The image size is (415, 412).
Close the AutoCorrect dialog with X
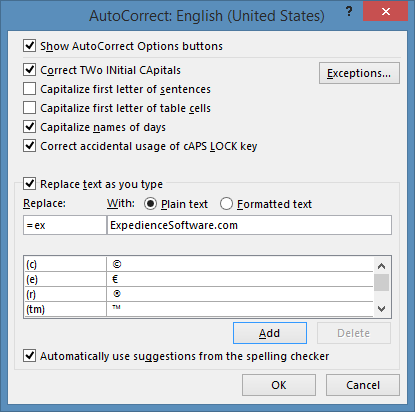point(386,11)
